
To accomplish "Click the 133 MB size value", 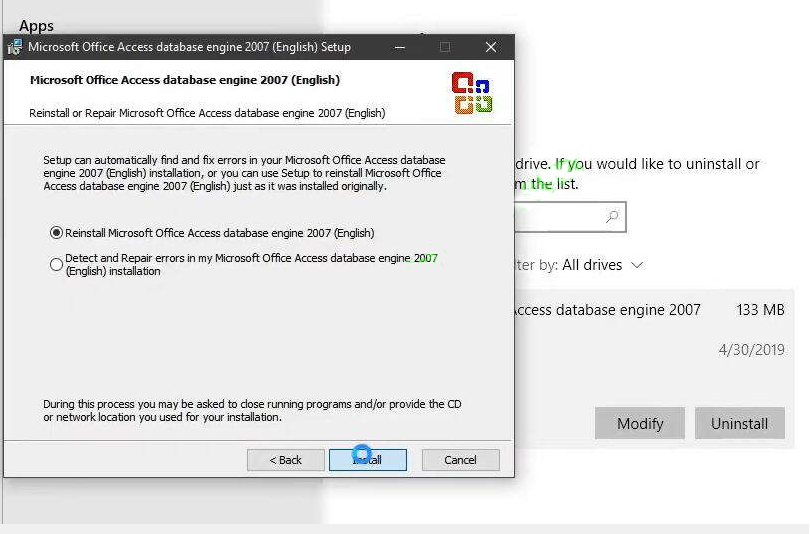I will [760, 310].
